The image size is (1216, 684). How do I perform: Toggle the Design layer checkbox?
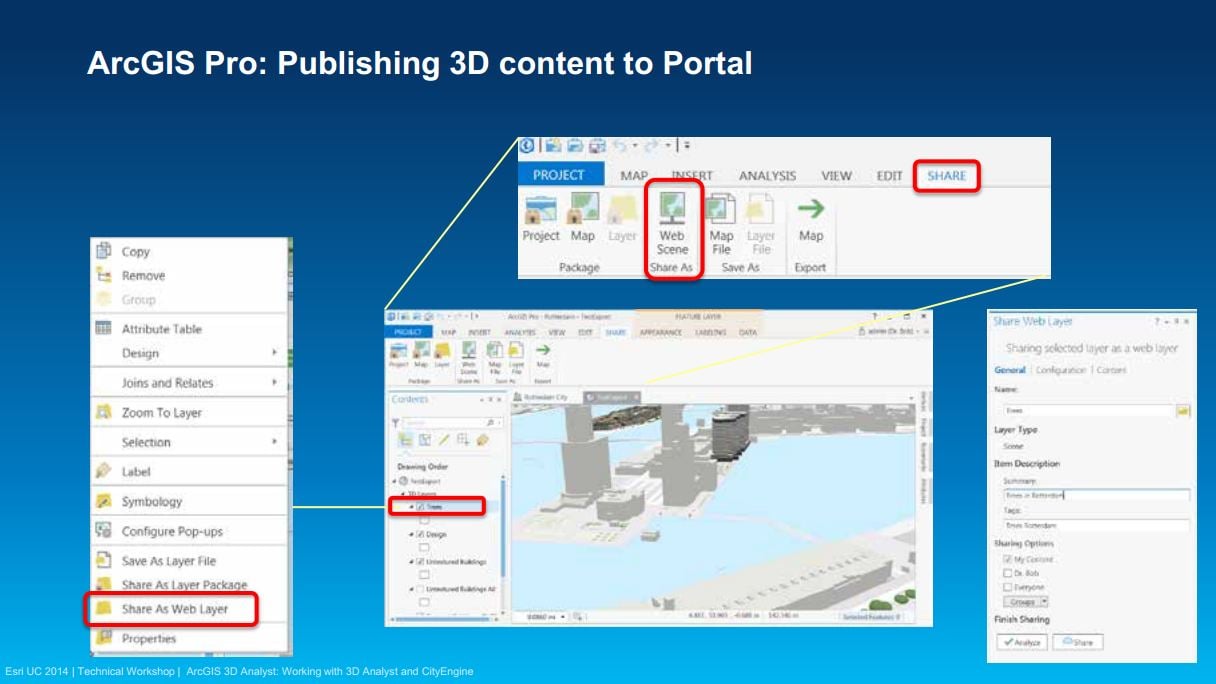click(420, 535)
